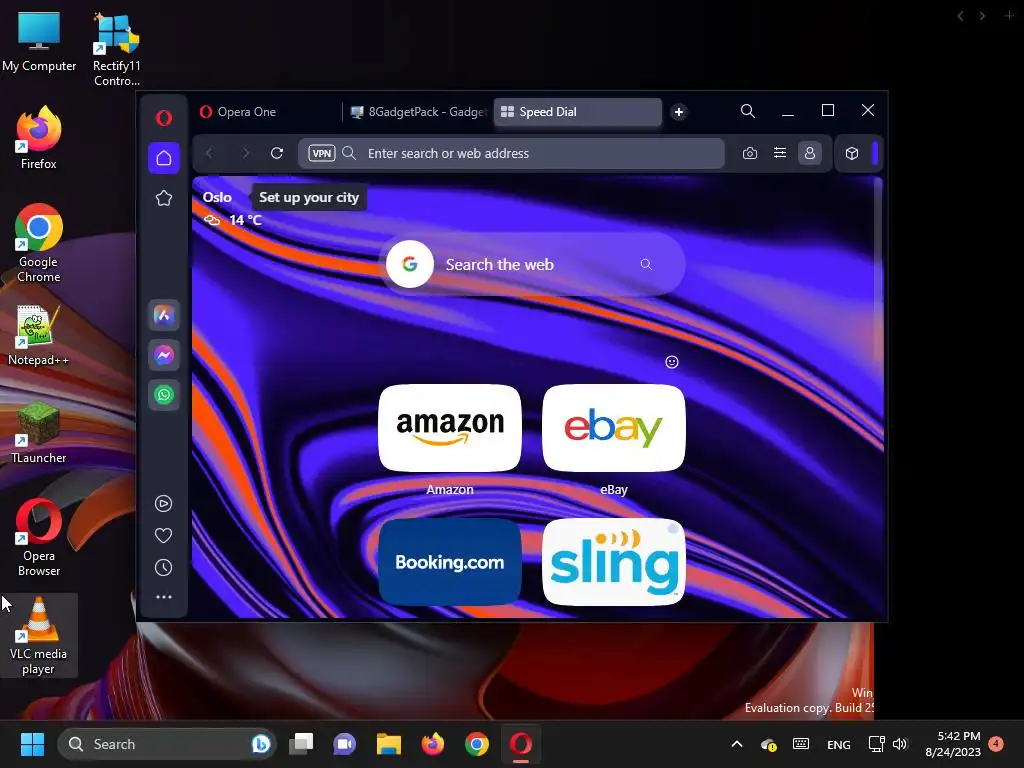
Task: Select the VLC media player shortcut
Action: [39, 635]
